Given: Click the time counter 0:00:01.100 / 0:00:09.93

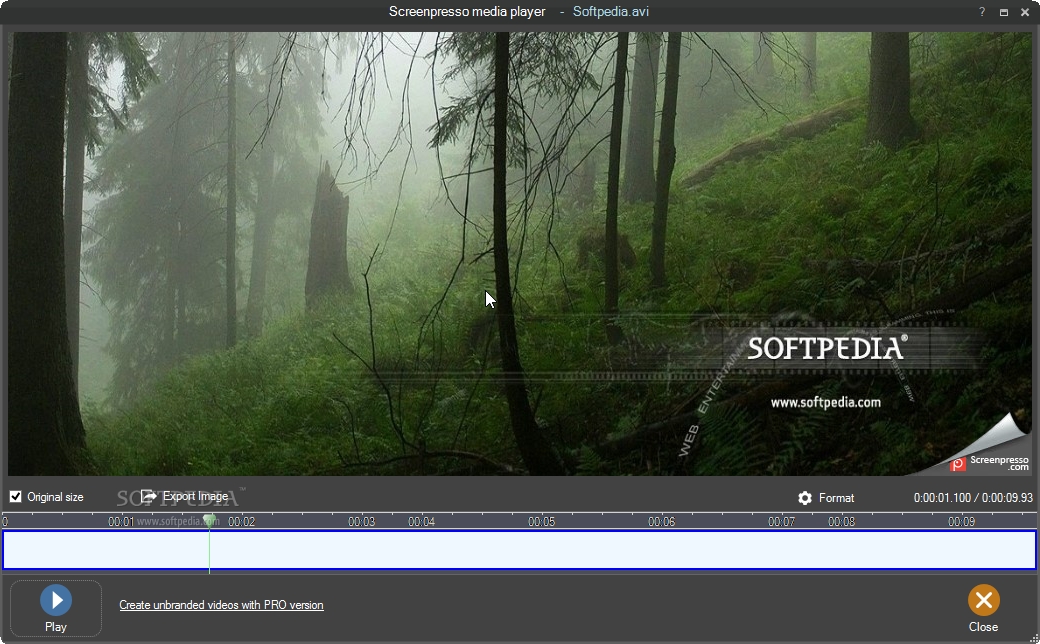Looking at the screenshot, I should coord(973,497).
